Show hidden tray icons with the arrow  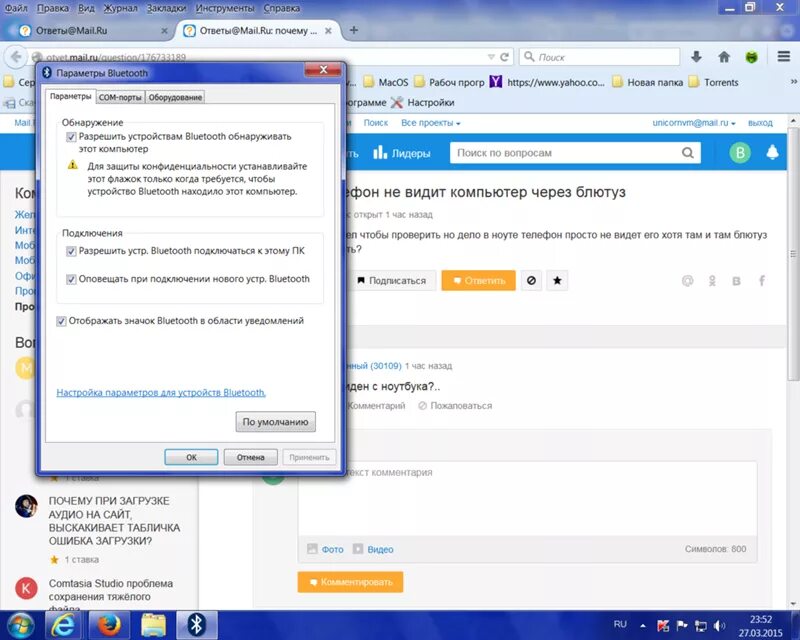(x=643, y=626)
